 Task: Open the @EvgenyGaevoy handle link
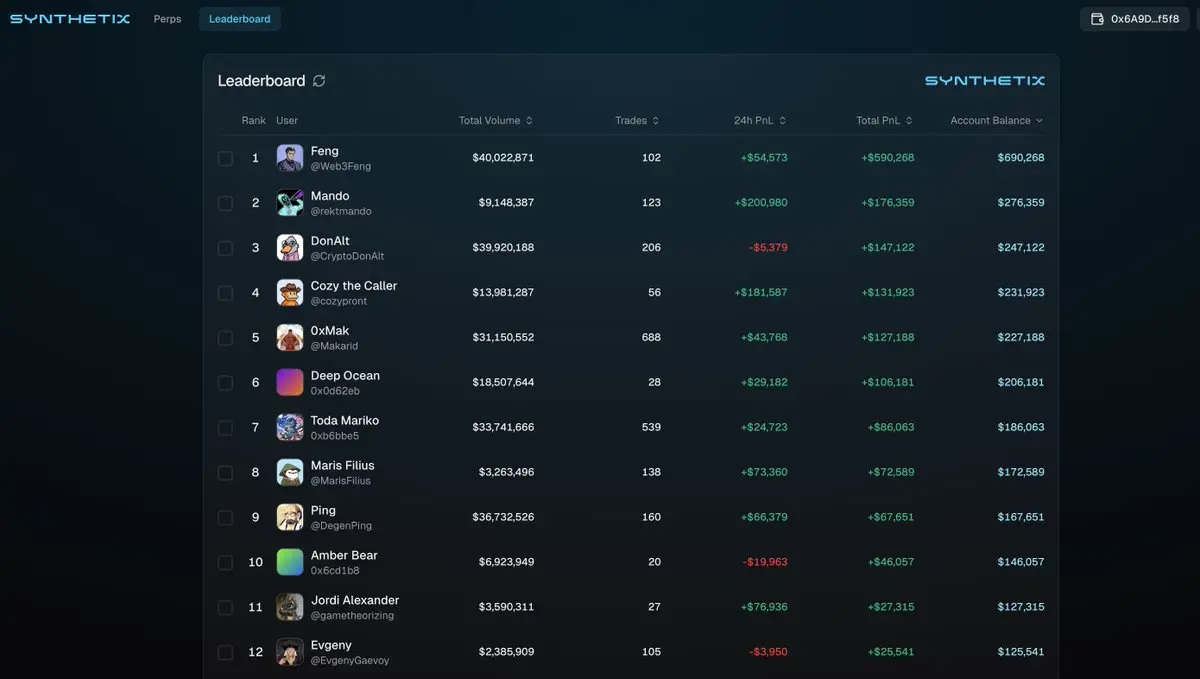click(x=350, y=661)
